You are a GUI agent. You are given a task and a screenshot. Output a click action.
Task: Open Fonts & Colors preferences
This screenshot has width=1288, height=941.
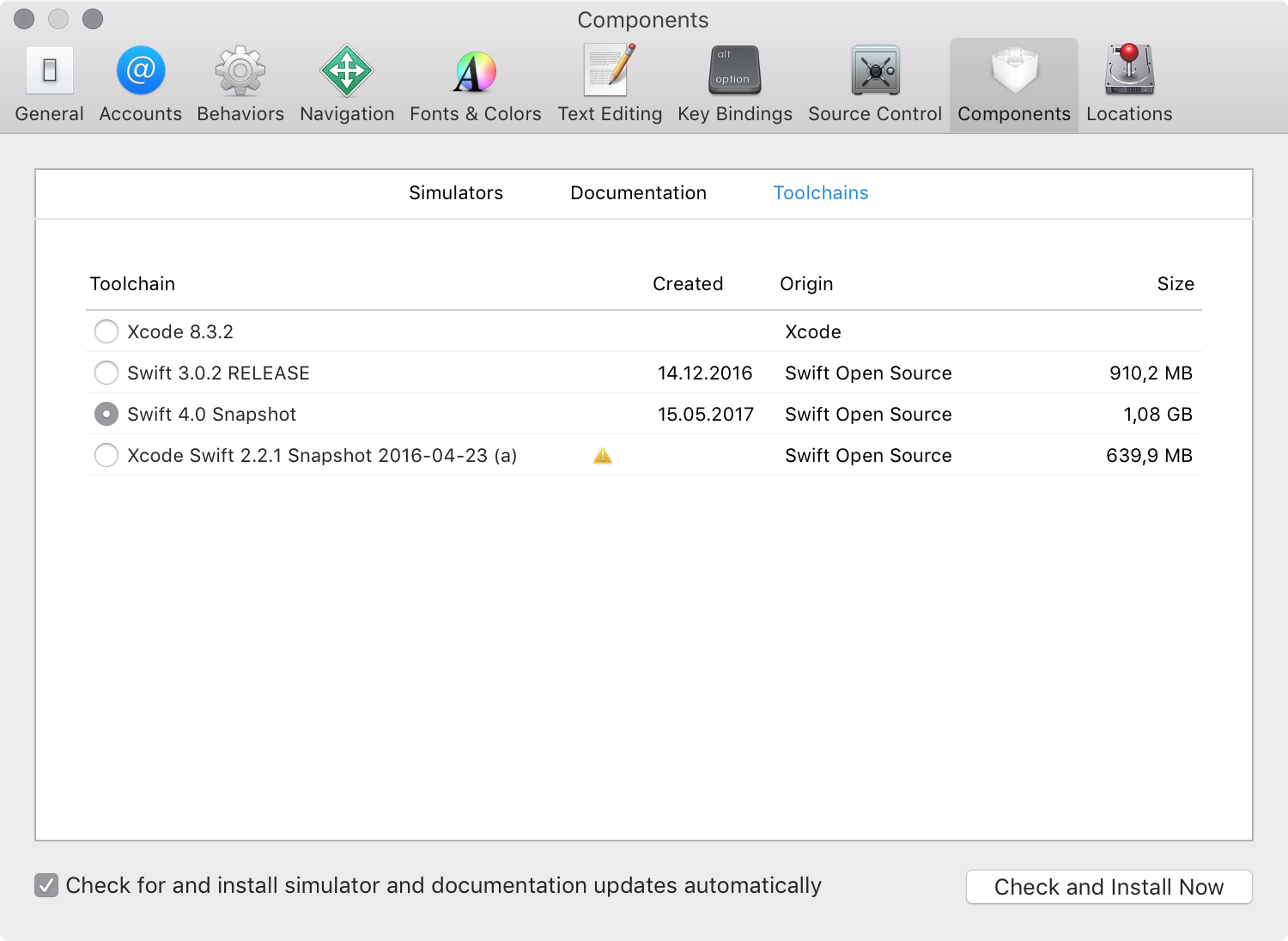coord(475,84)
